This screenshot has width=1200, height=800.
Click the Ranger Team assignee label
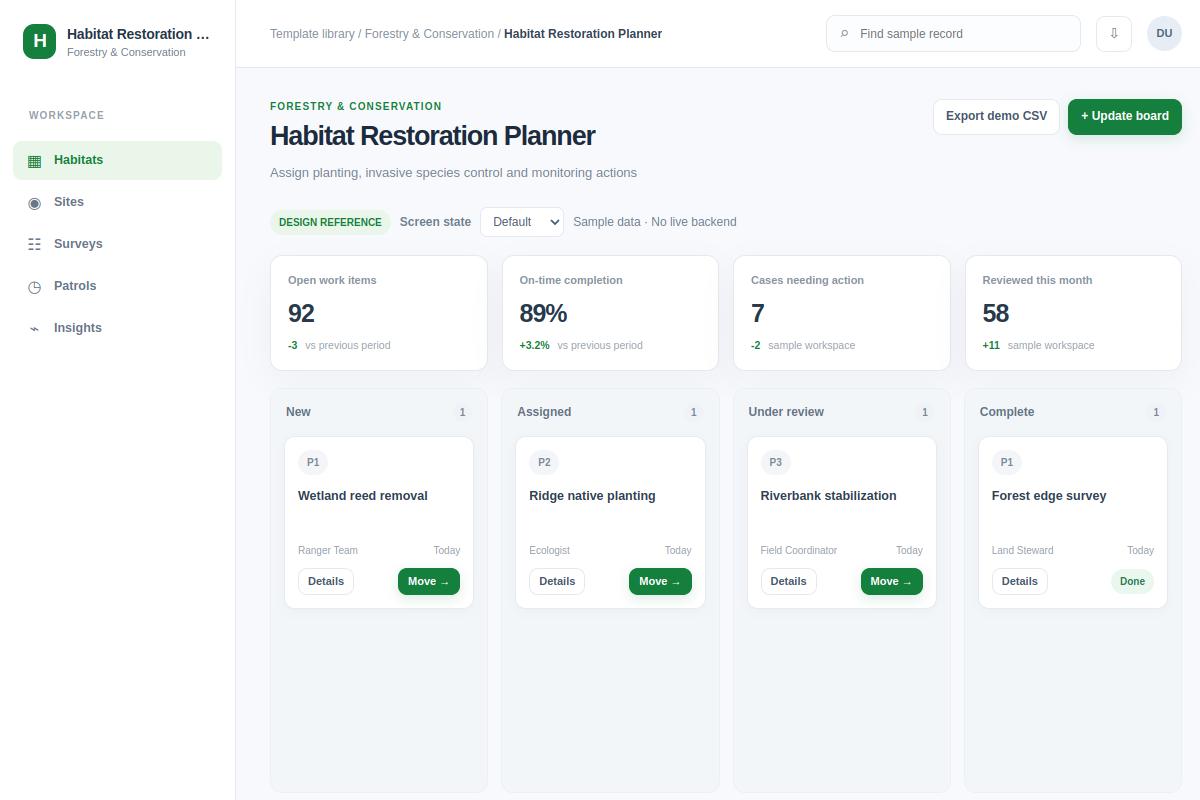[x=328, y=551]
